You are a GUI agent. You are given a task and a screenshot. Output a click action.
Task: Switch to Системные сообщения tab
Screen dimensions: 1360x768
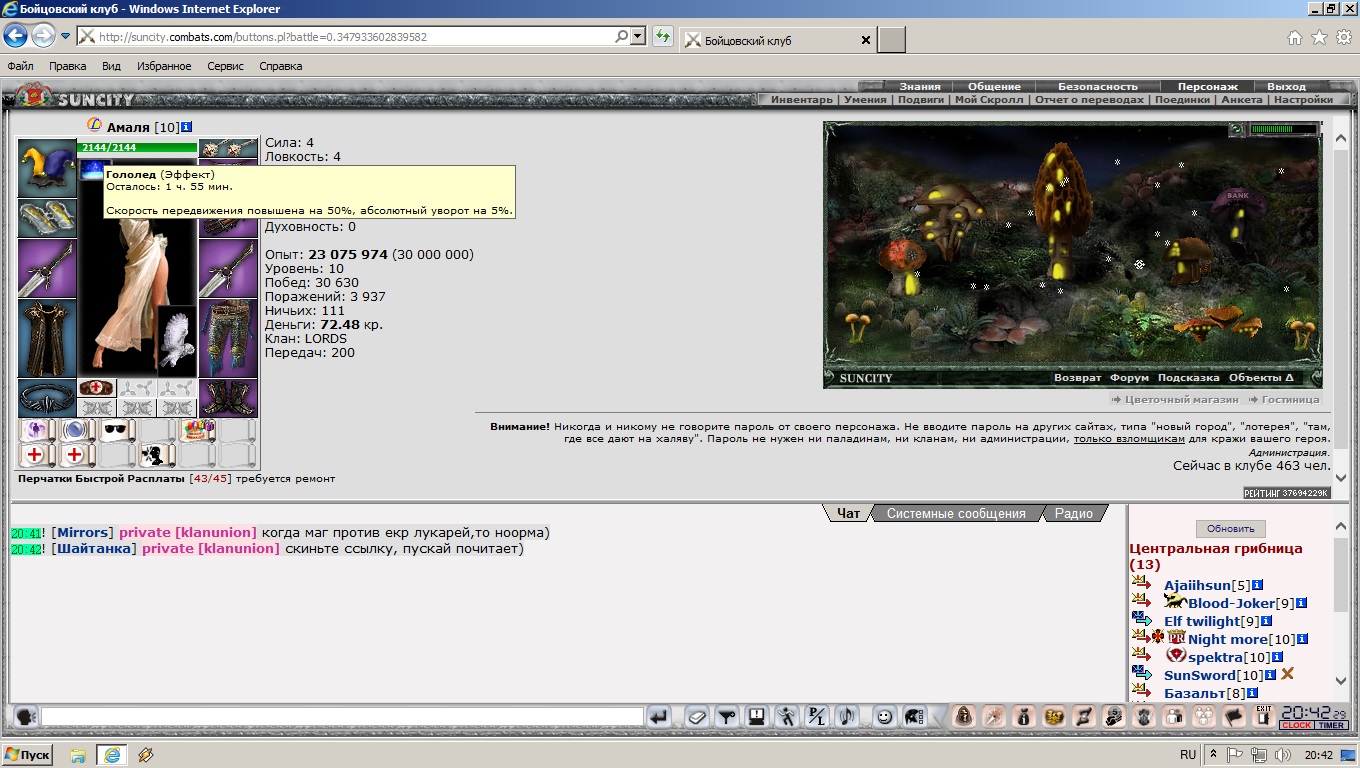tap(956, 514)
